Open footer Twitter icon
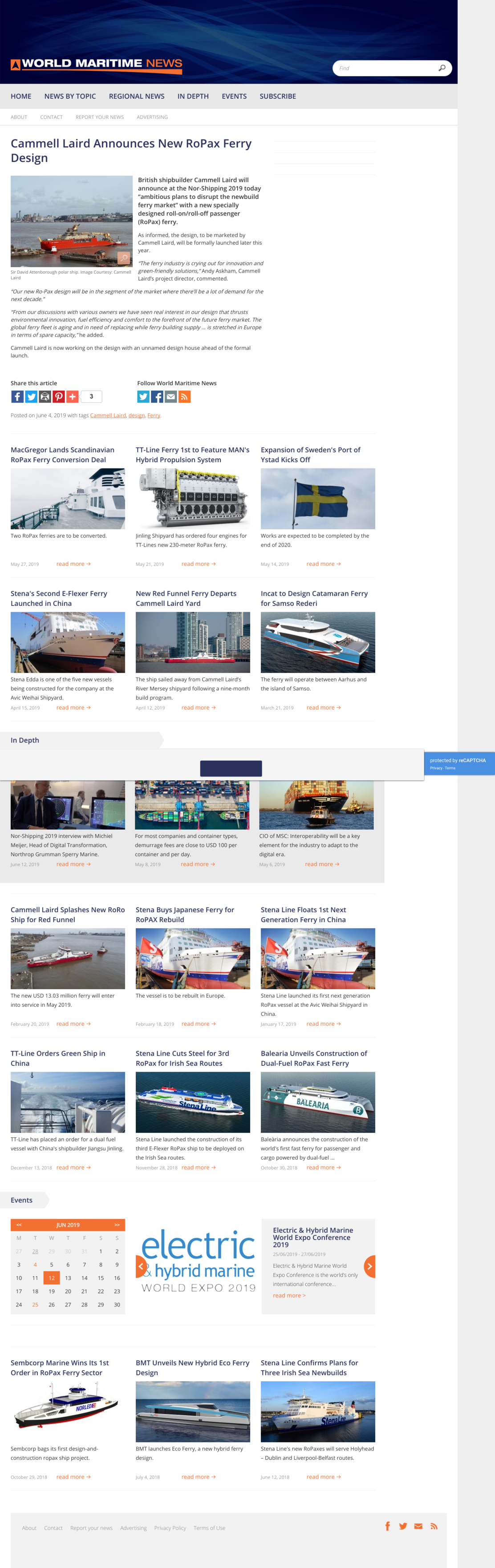 click(403, 1526)
